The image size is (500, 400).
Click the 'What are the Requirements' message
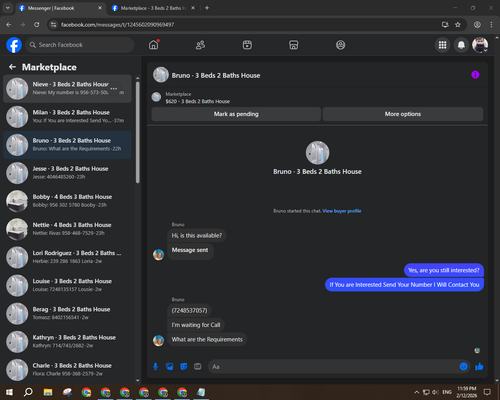coord(207,340)
